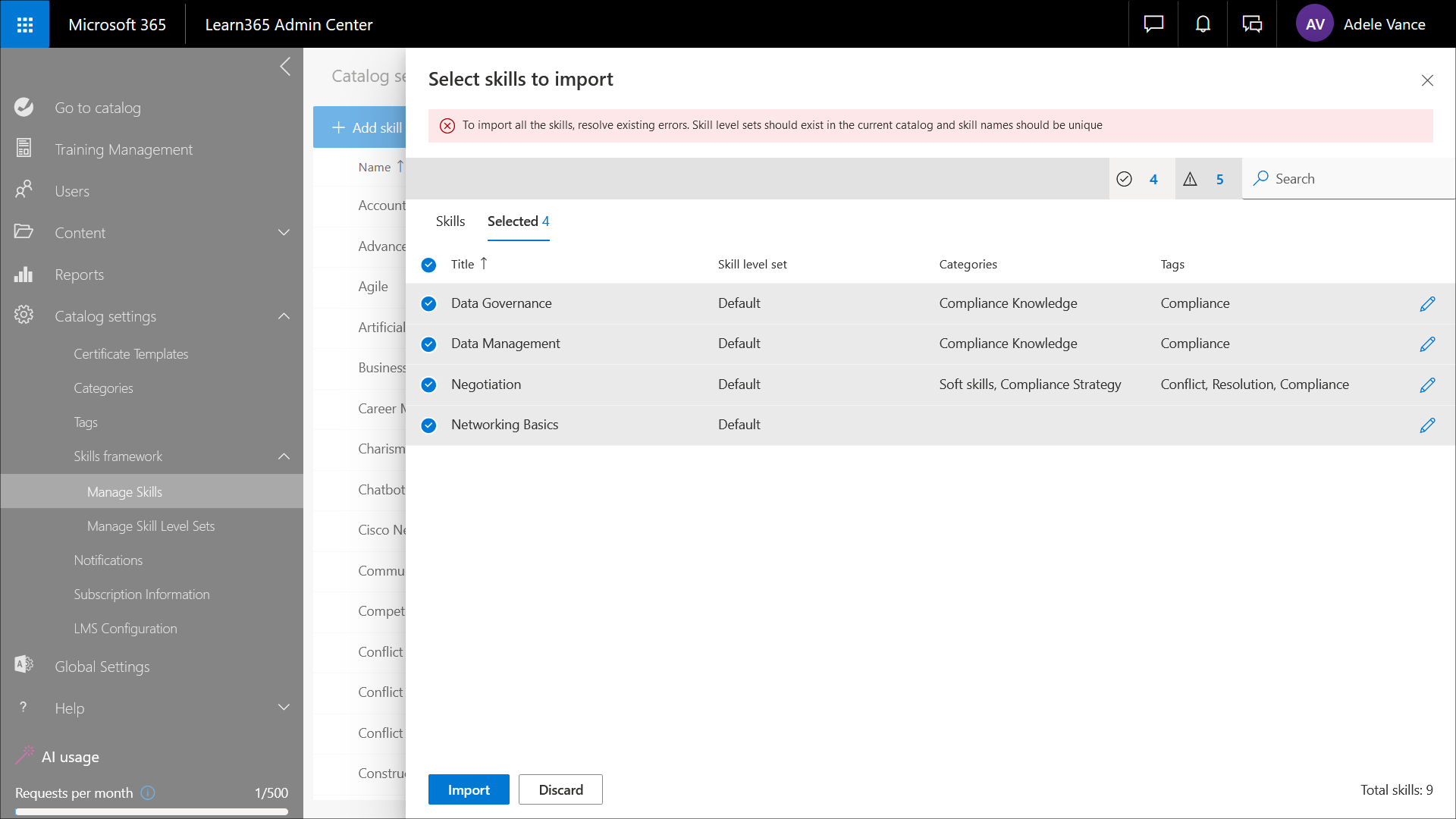Expand the Content menu chevron
The height and width of the screenshot is (819, 1456).
[x=284, y=233]
